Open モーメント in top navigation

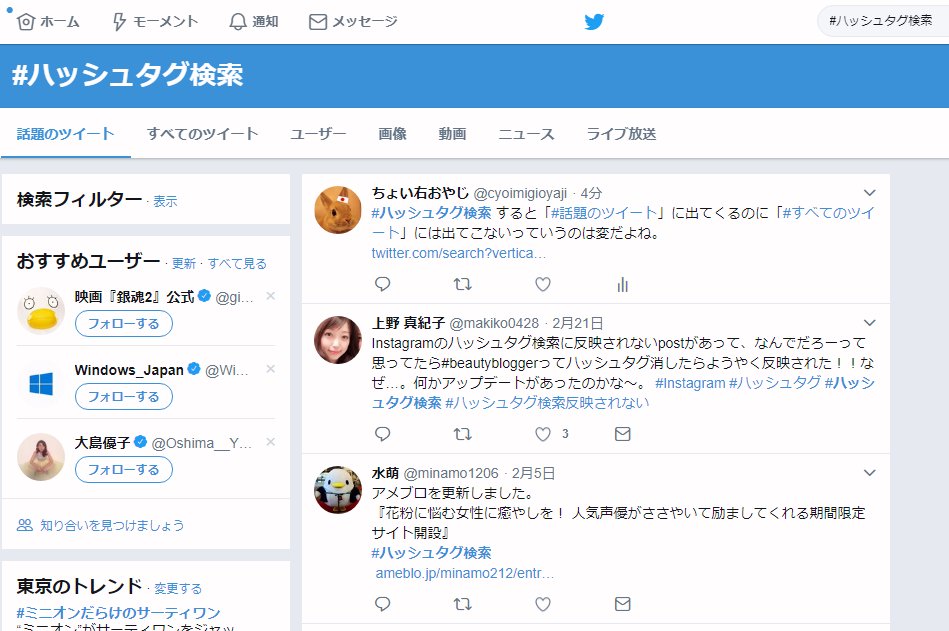click(156, 22)
